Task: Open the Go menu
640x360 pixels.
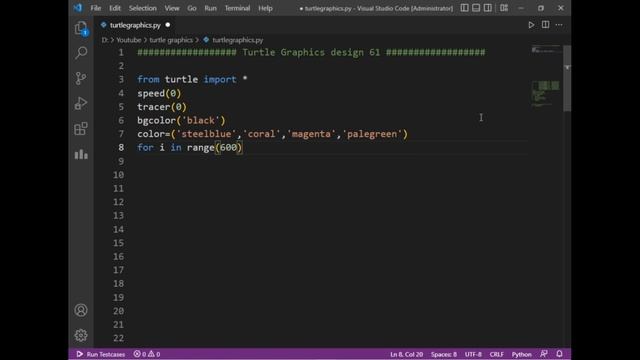Action: 192,8
